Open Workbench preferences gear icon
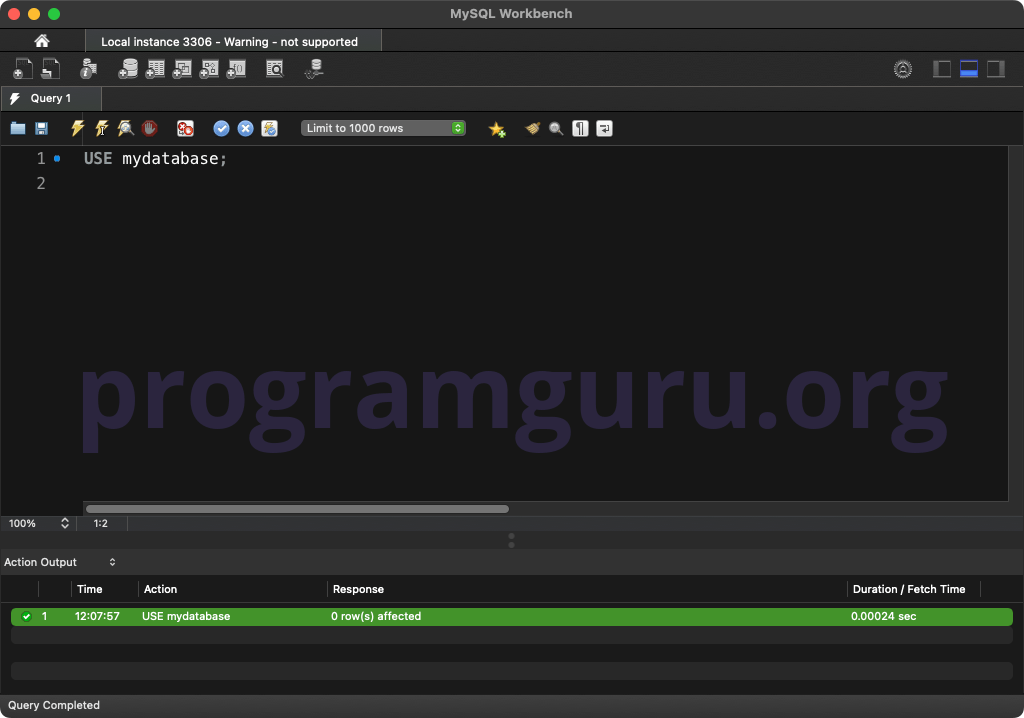This screenshot has height=718, width=1024. 903,69
